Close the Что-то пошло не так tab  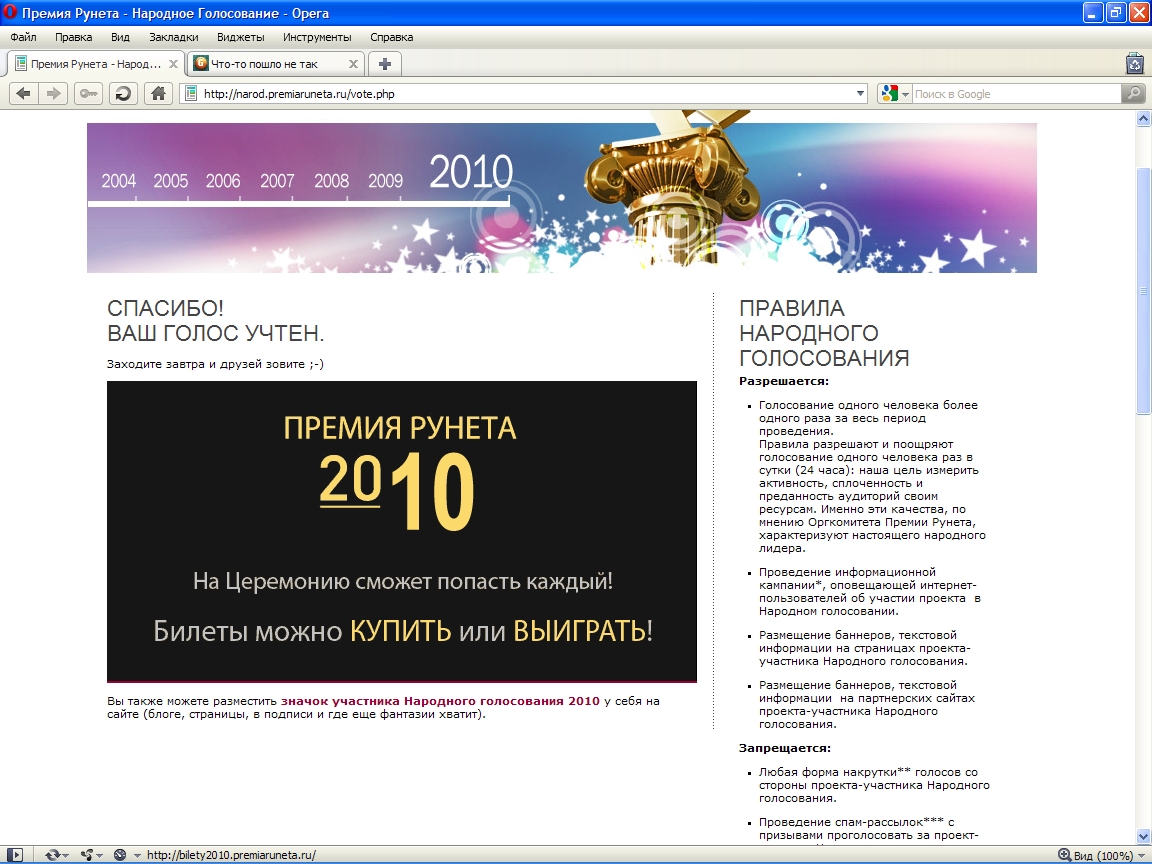[353, 64]
